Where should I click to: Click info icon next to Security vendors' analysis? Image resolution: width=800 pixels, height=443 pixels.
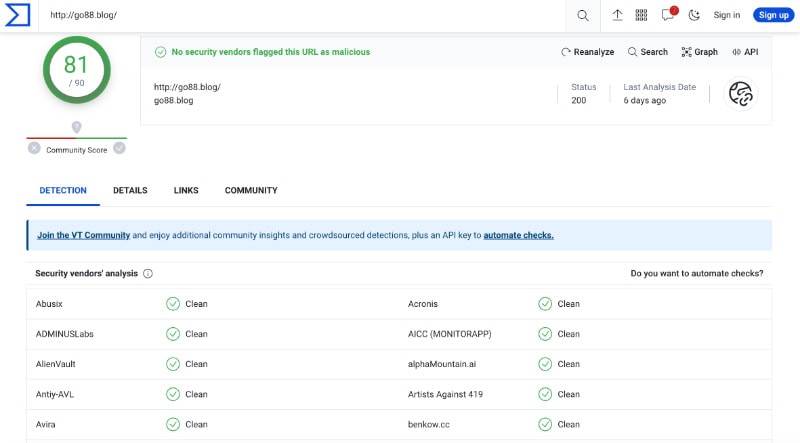[x=148, y=274]
